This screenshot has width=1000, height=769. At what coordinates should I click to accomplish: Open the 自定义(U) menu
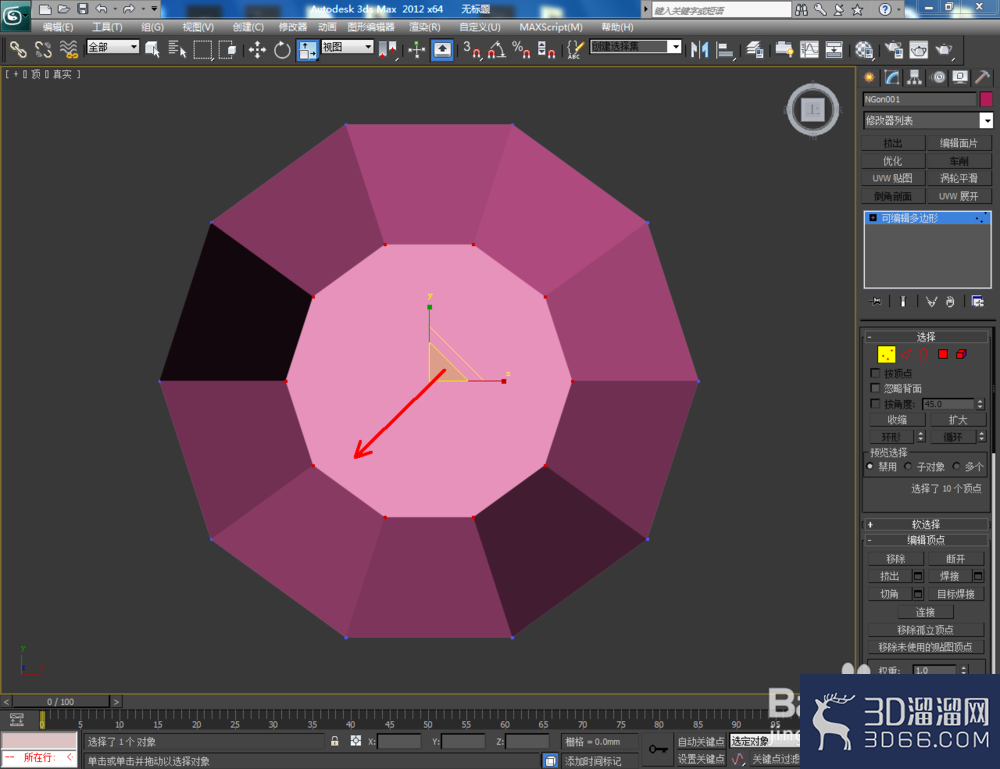pos(480,27)
